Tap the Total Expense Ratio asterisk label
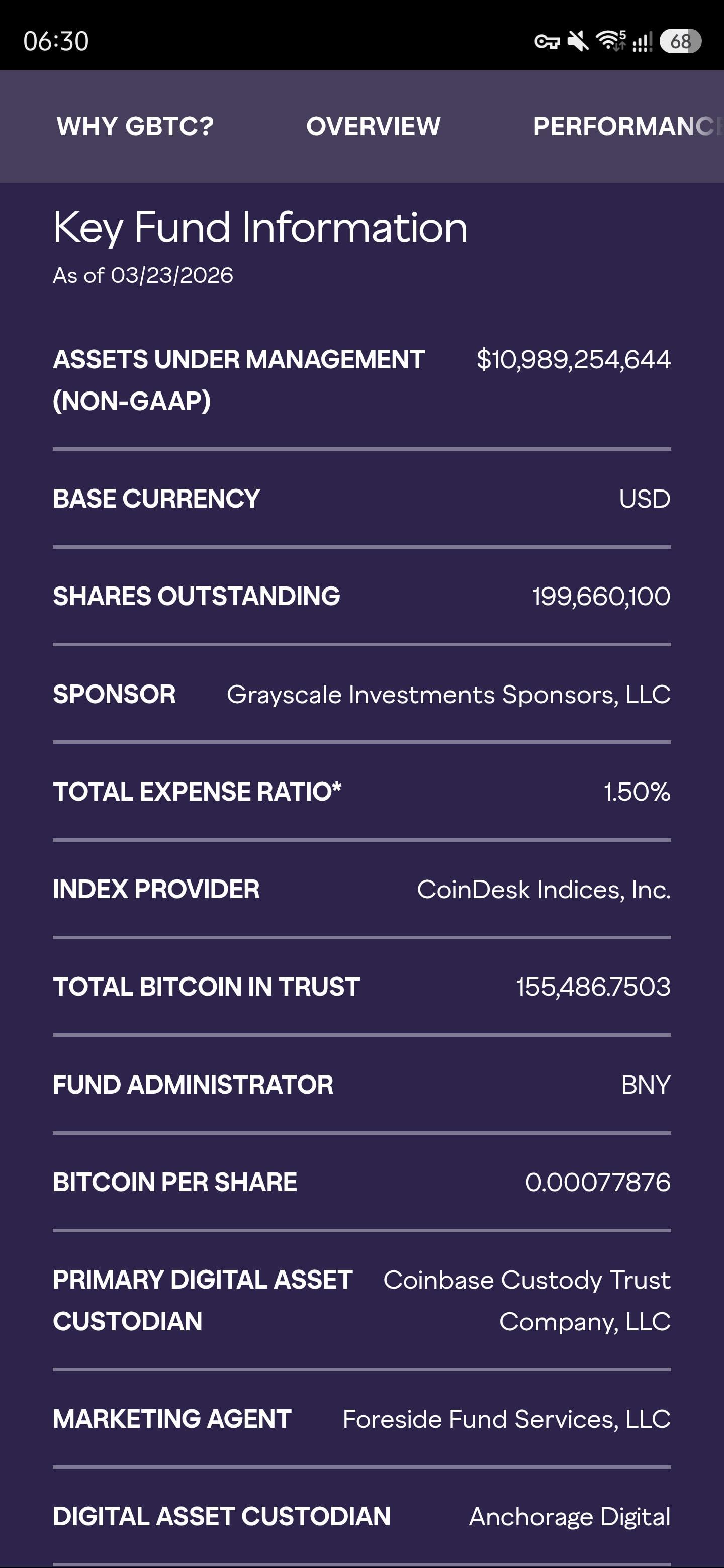Screen dimensions: 724x1568 pos(197,792)
